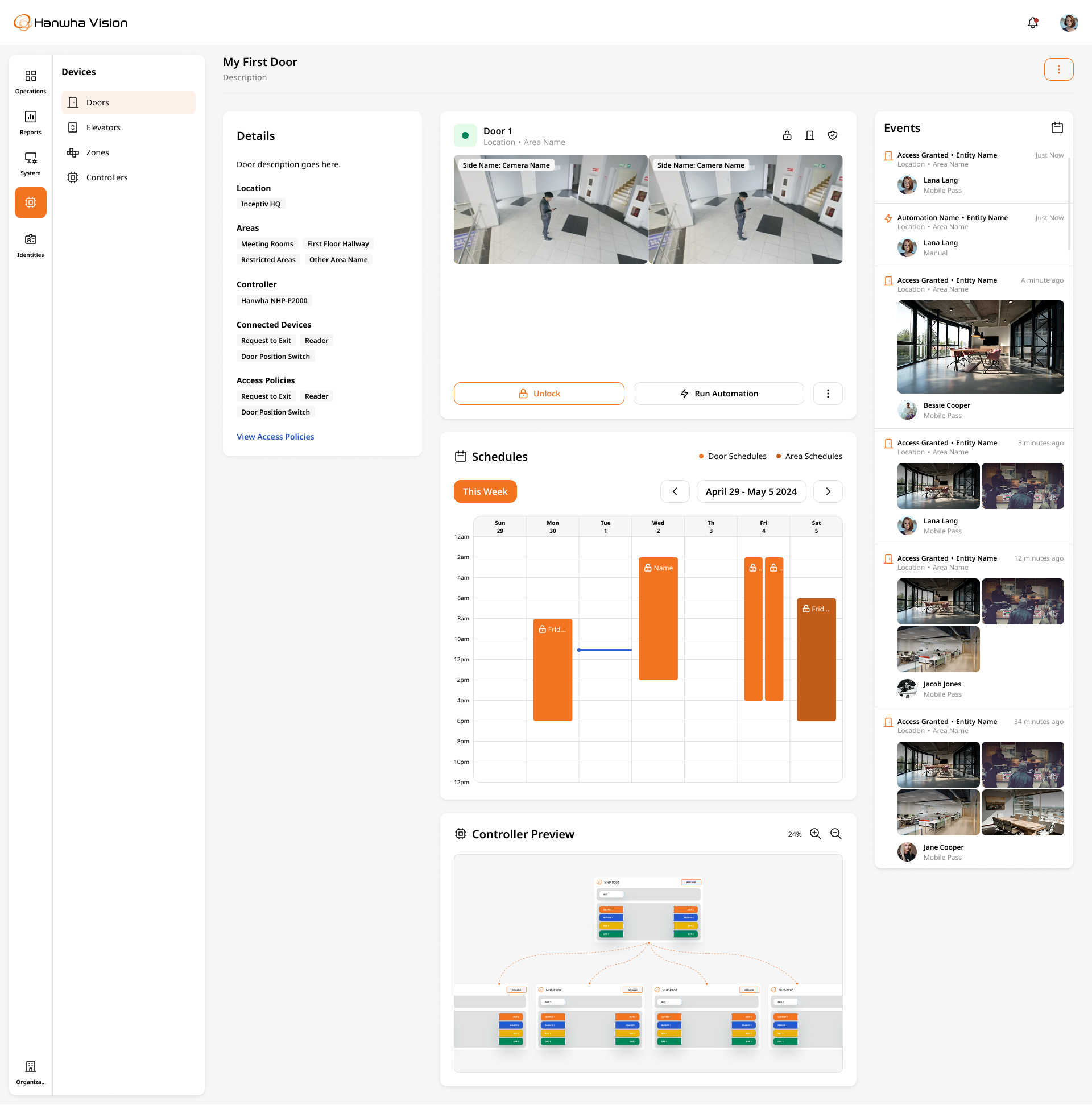
Task: Select Controllers in Devices menu
Action: [x=128, y=178]
